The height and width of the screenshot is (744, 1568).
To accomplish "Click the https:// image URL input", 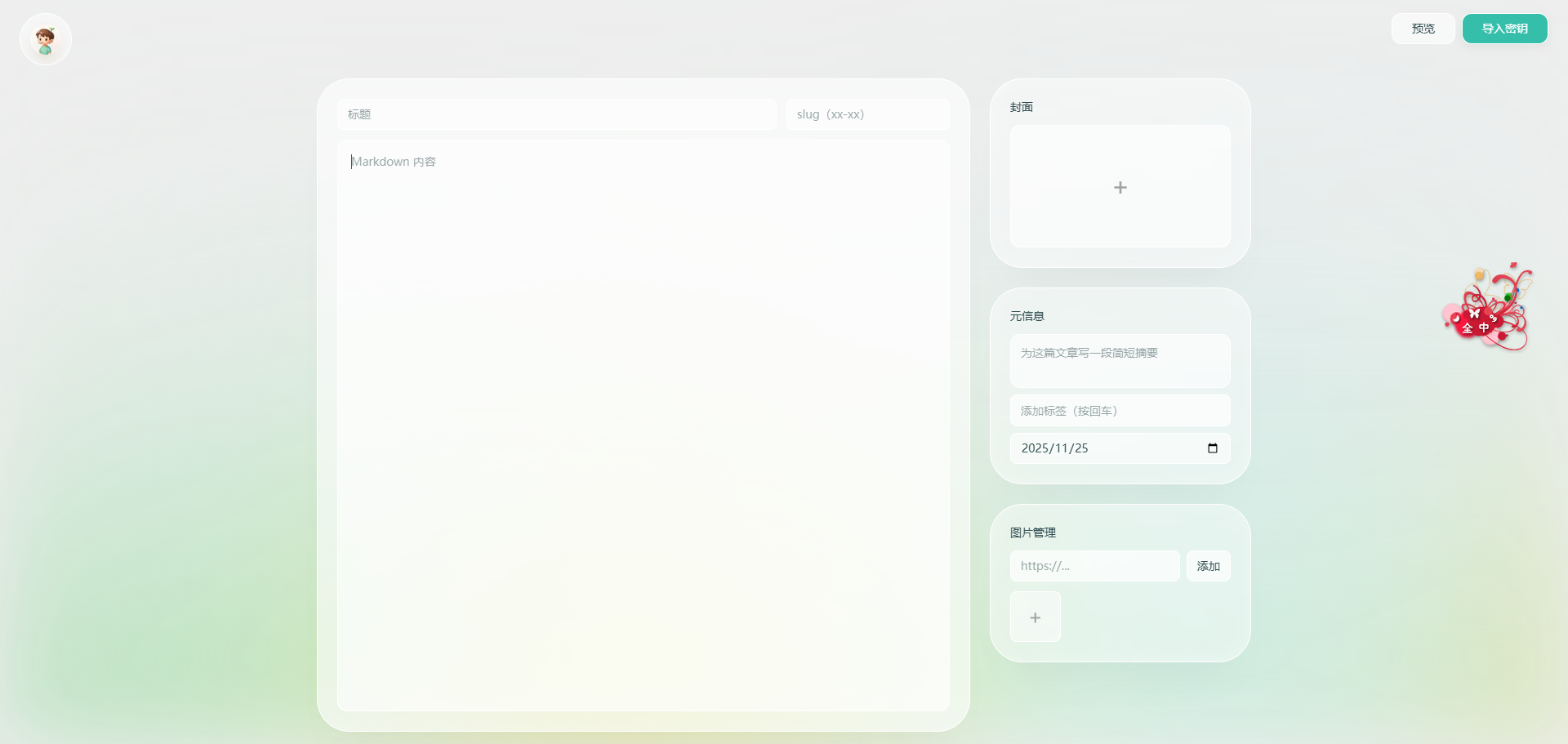I will pos(1094,566).
